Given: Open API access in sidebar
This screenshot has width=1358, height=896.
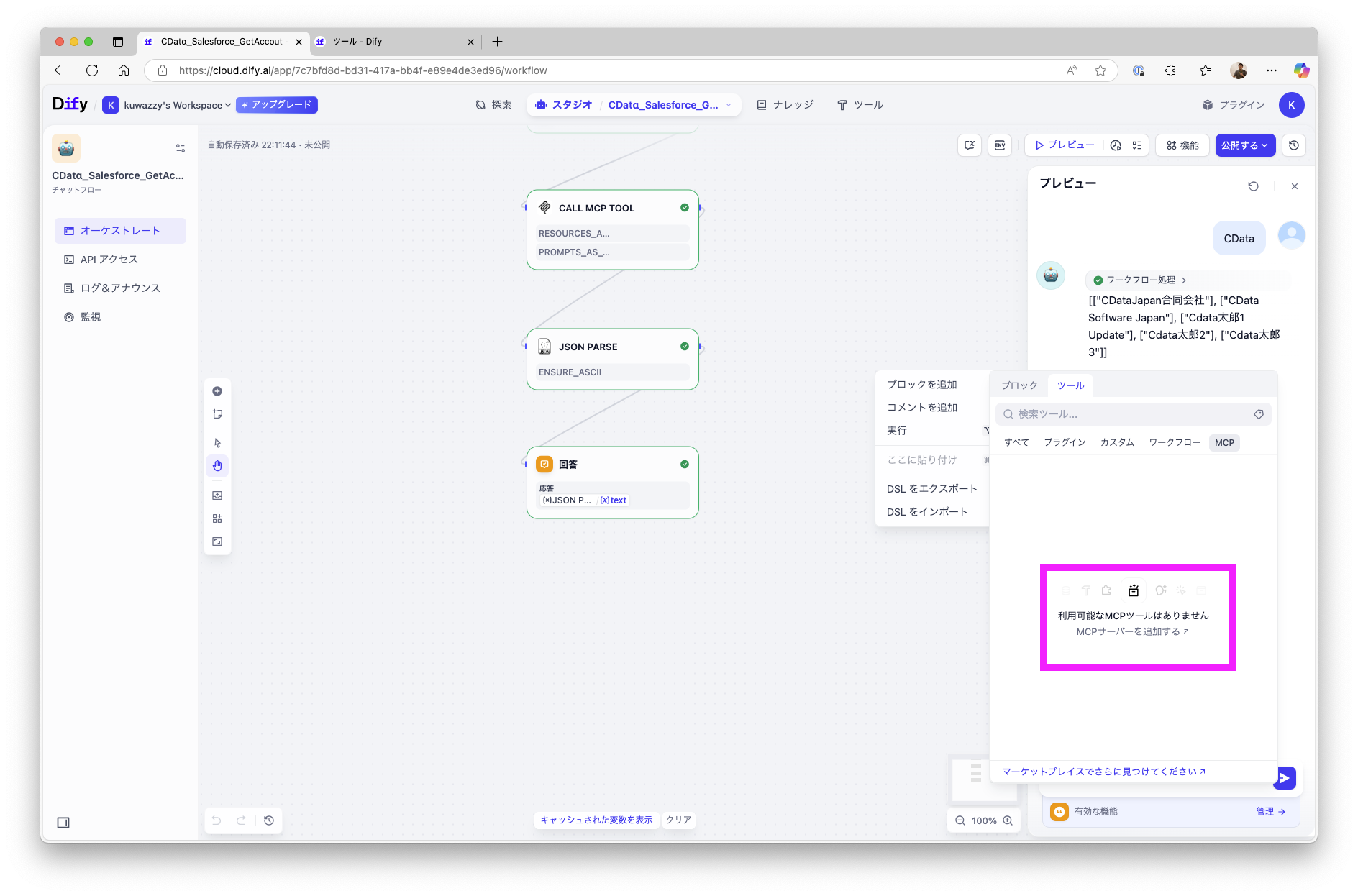Looking at the screenshot, I should (x=120, y=260).
